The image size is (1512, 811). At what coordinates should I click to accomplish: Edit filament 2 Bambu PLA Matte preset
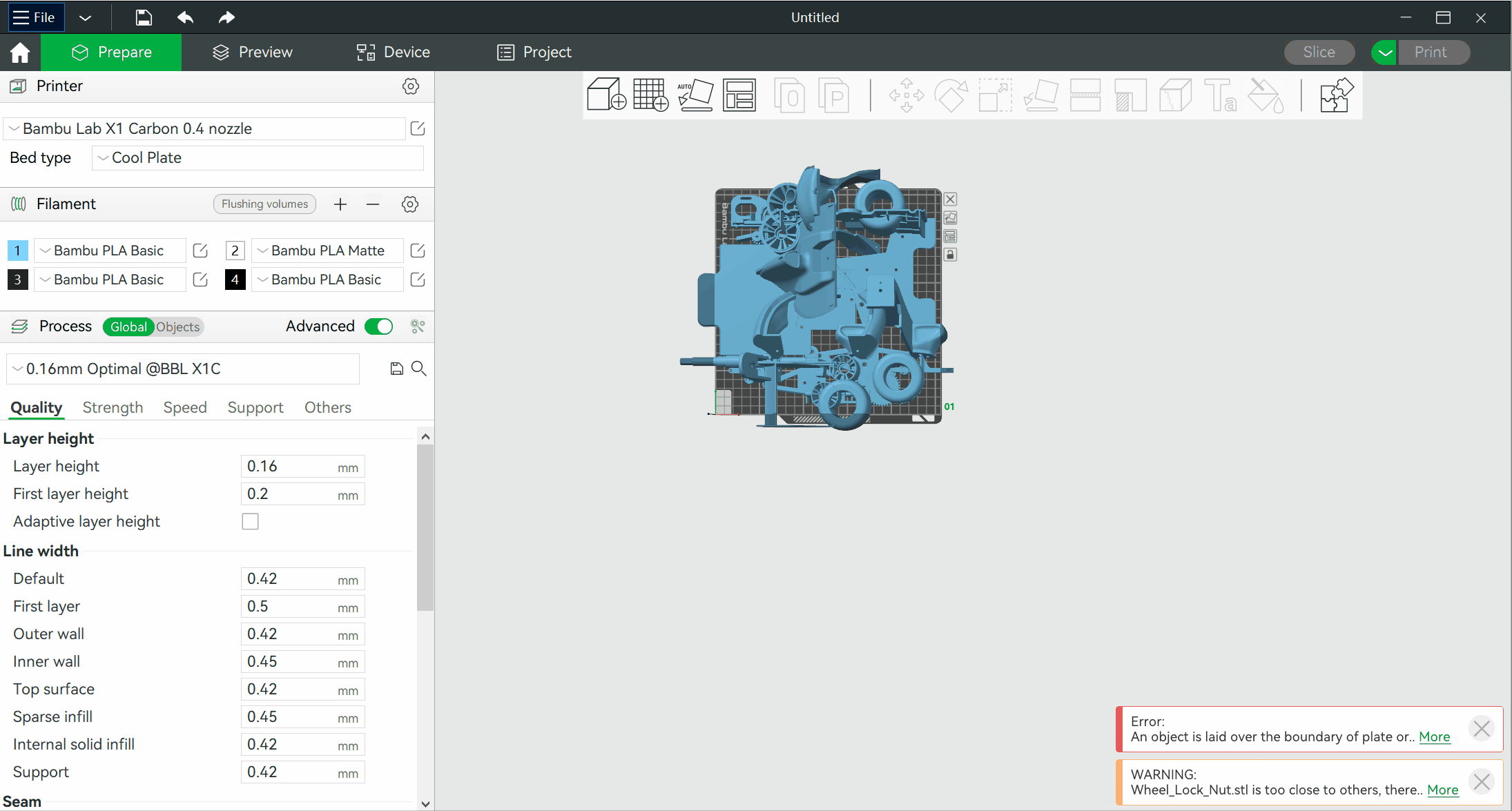[418, 251]
